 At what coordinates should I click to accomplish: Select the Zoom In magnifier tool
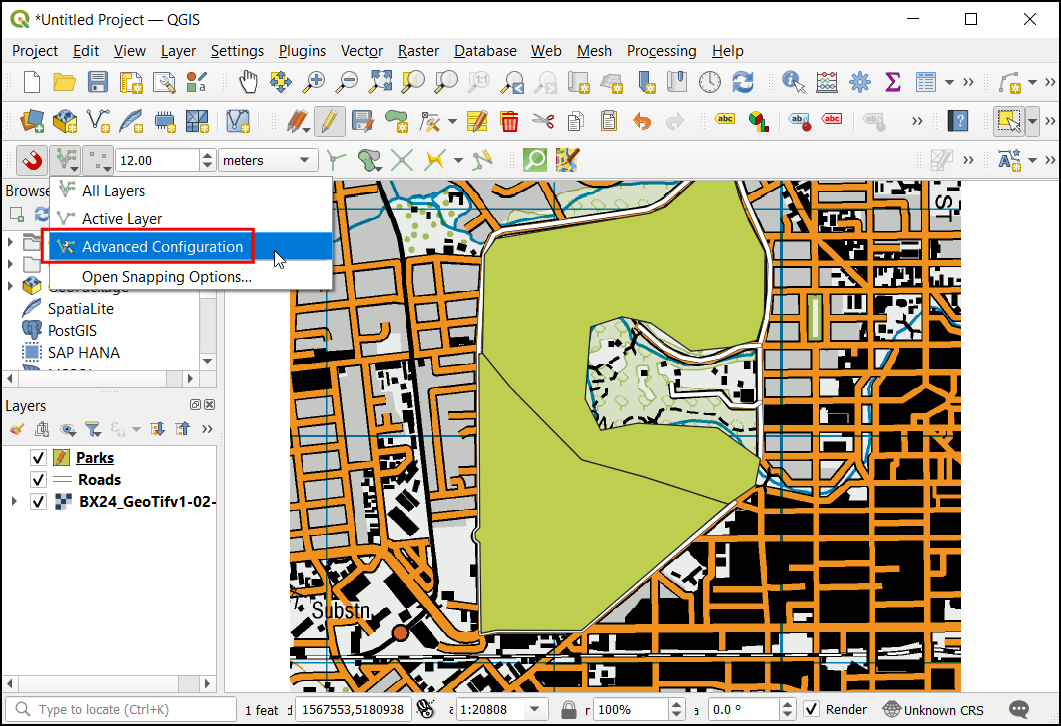[314, 82]
